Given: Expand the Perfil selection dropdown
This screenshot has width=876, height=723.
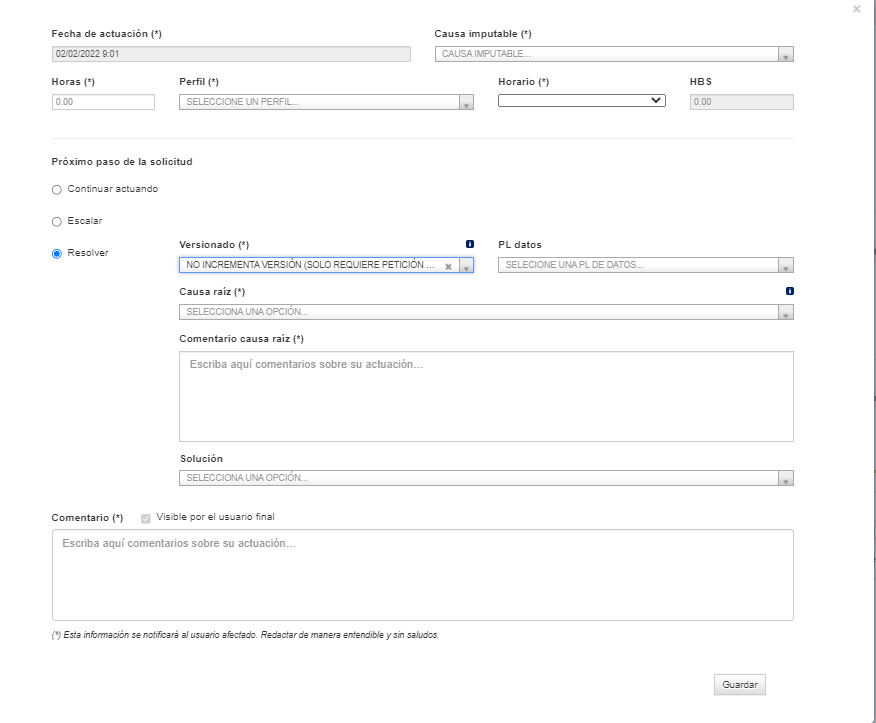Looking at the screenshot, I should (x=326, y=102).
